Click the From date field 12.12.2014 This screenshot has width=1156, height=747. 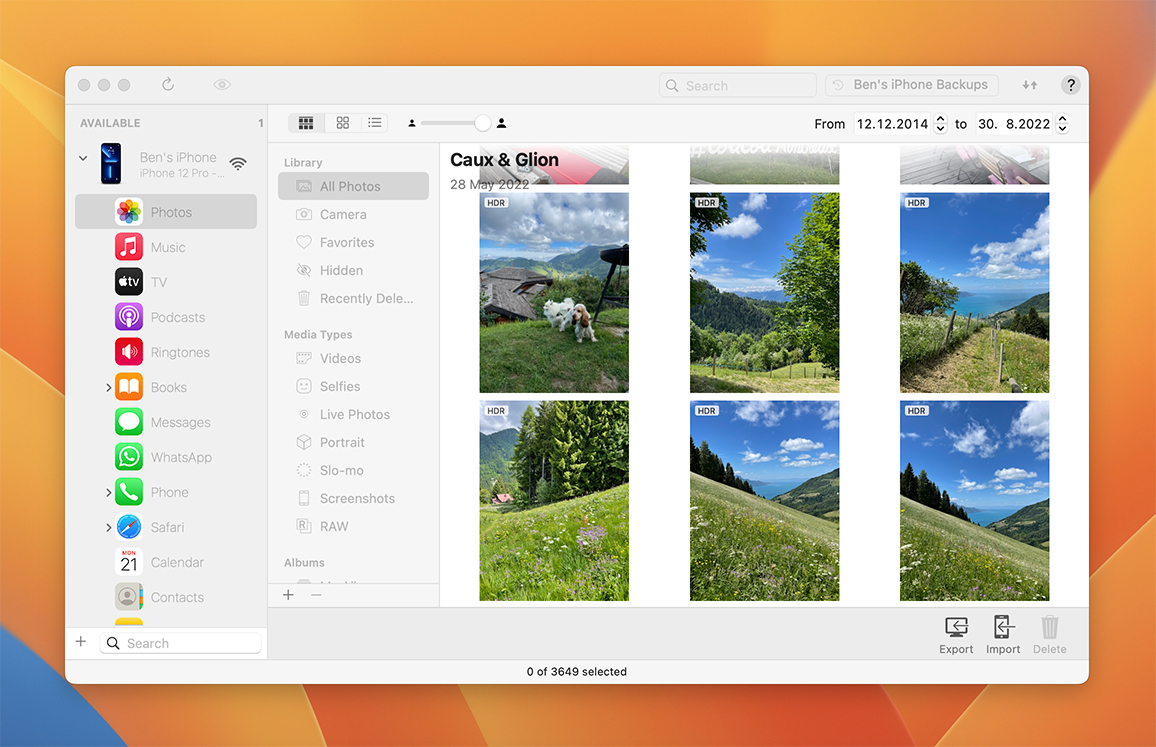(893, 124)
